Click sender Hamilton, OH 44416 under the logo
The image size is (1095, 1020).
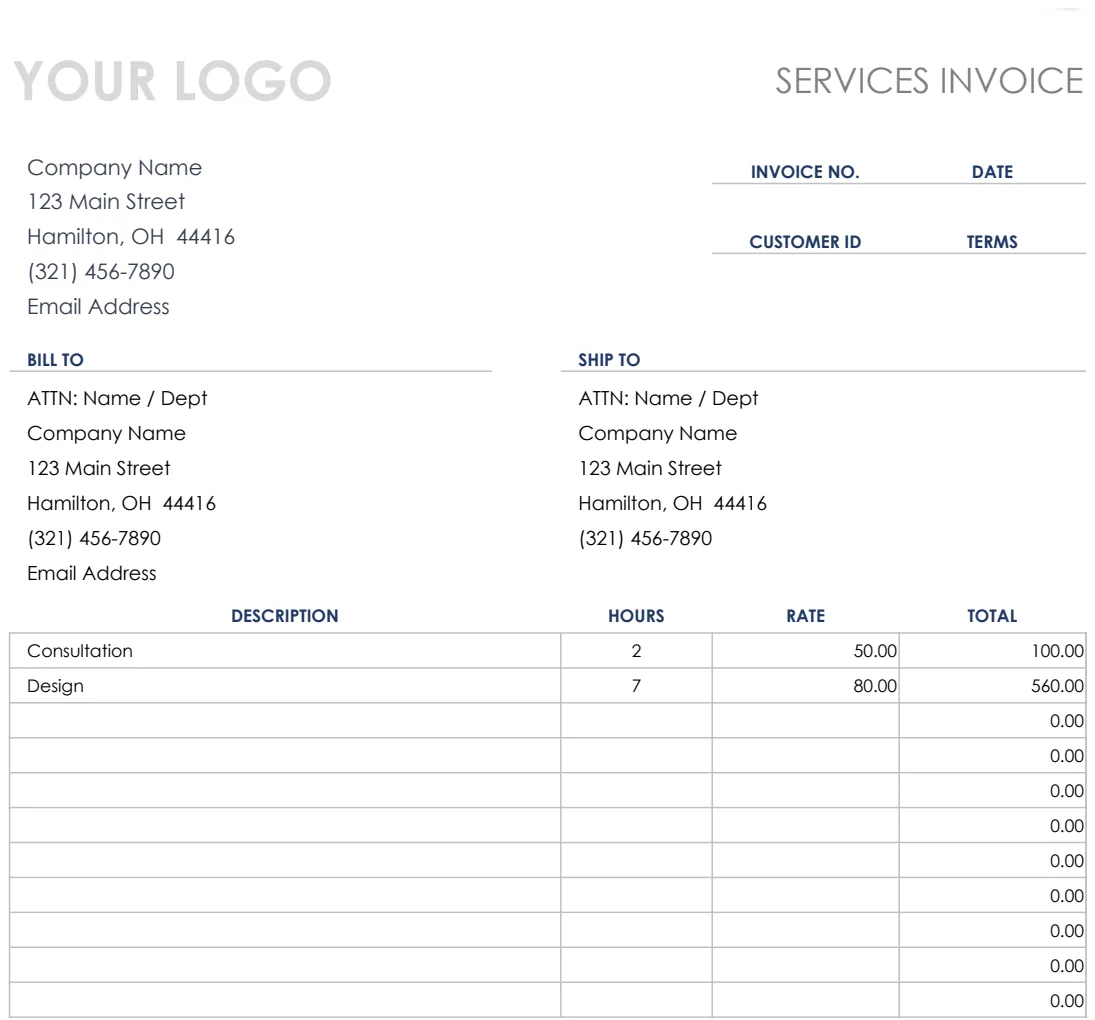[131, 237]
